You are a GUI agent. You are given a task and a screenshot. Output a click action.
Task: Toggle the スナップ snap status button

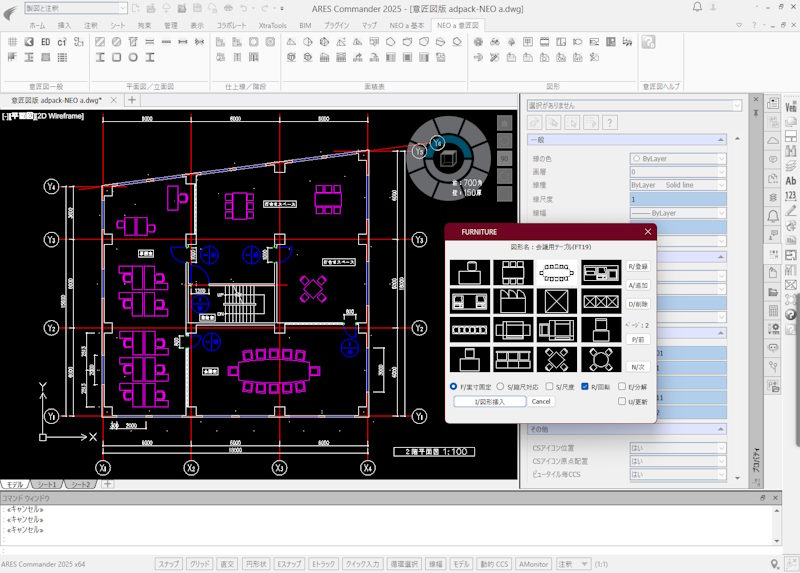point(168,564)
